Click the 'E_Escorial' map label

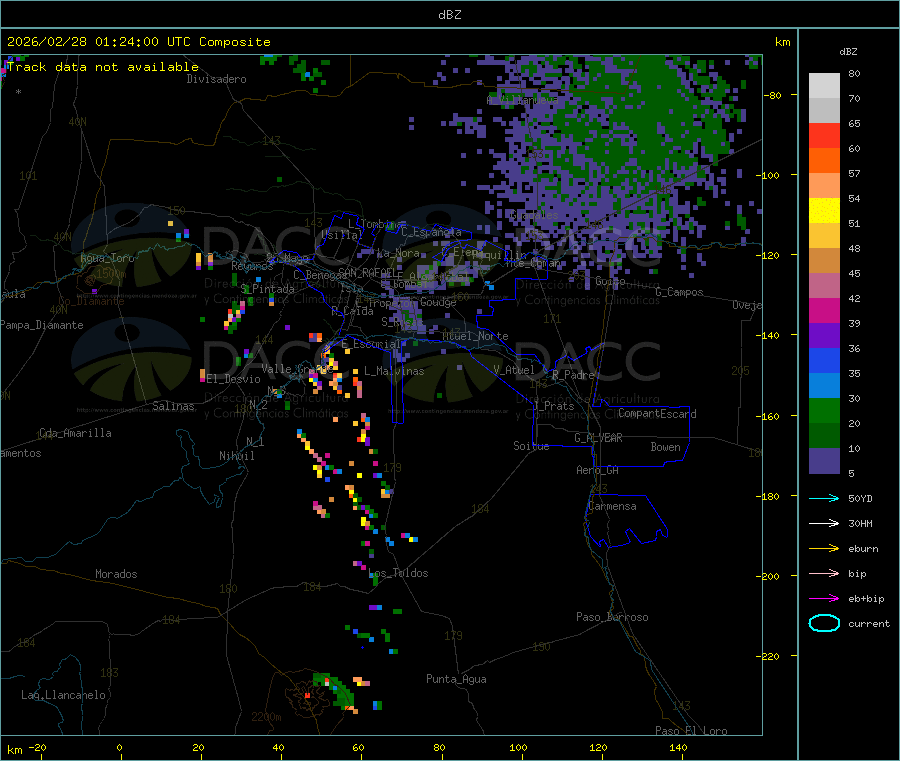(x=371, y=344)
